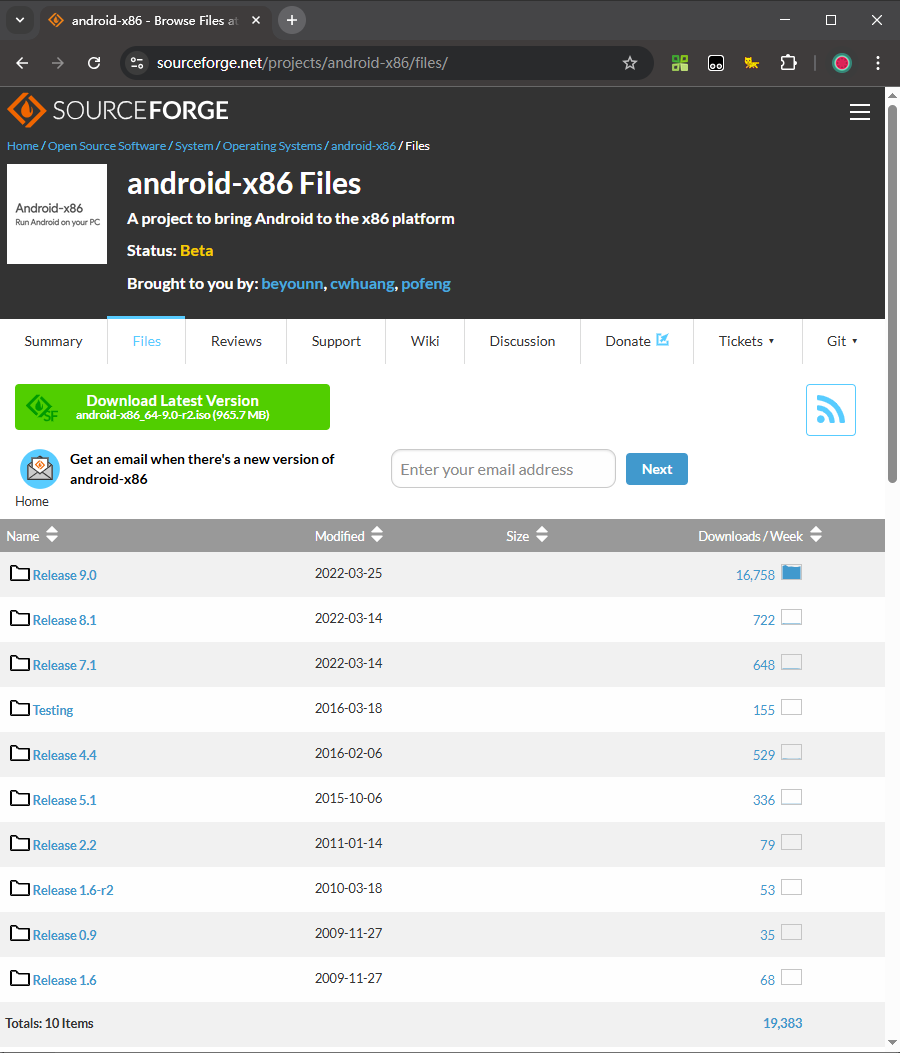900x1053 pixels.
Task: Click the Next button
Action: coord(657,469)
